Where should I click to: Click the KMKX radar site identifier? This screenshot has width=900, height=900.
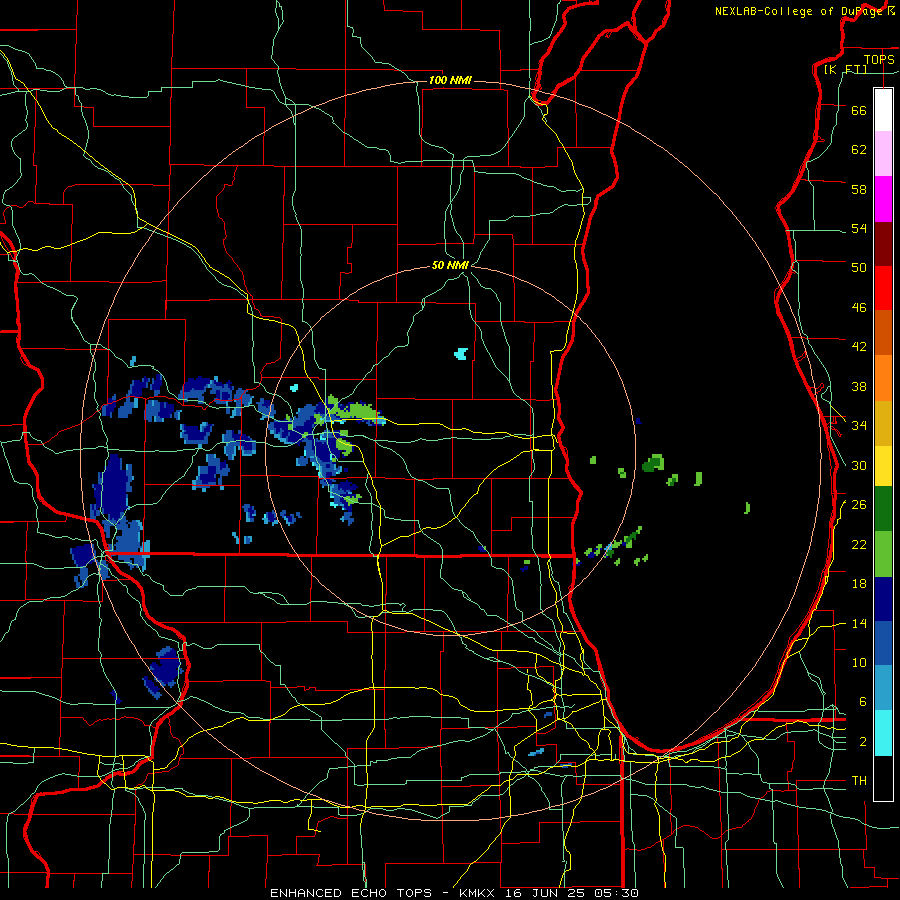tap(479, 893)
